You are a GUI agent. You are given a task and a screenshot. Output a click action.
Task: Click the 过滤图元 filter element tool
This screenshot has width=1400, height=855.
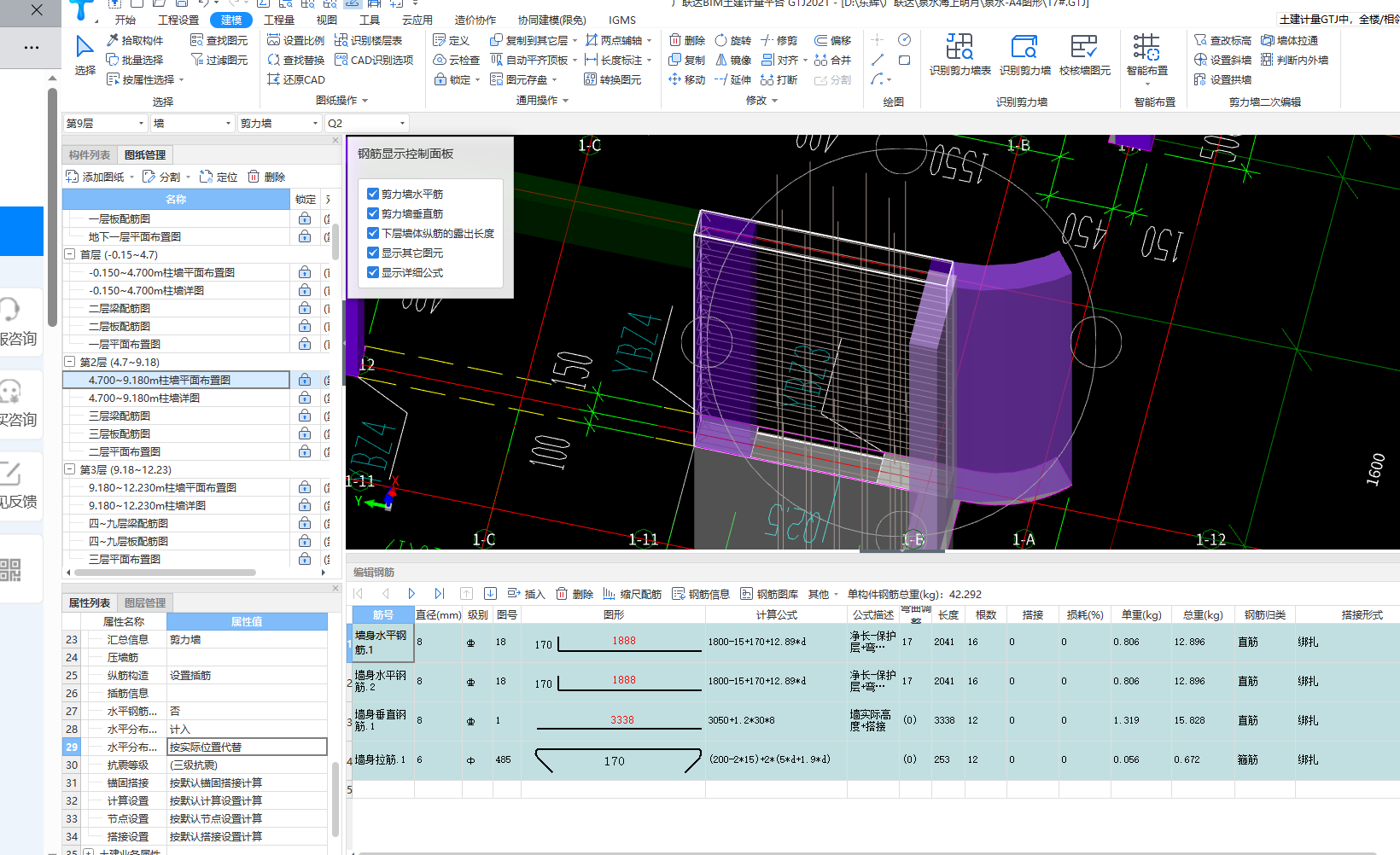tap(219, 60)
